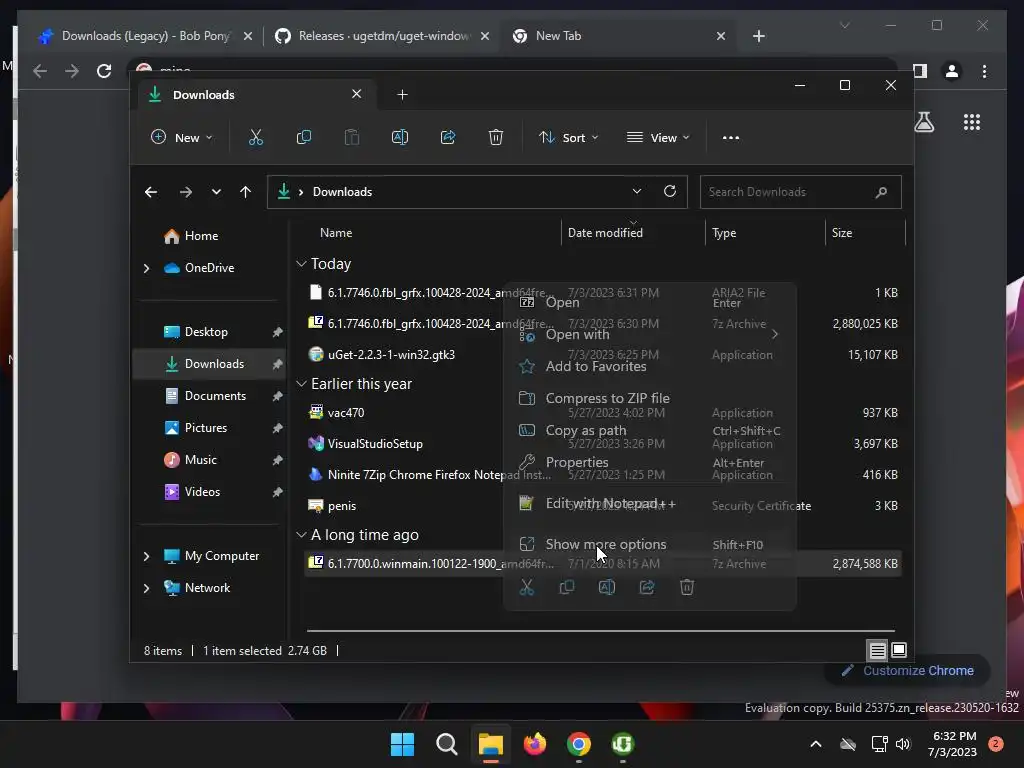
Task: Add a new Explorer tab
Action: coord(402,95)
